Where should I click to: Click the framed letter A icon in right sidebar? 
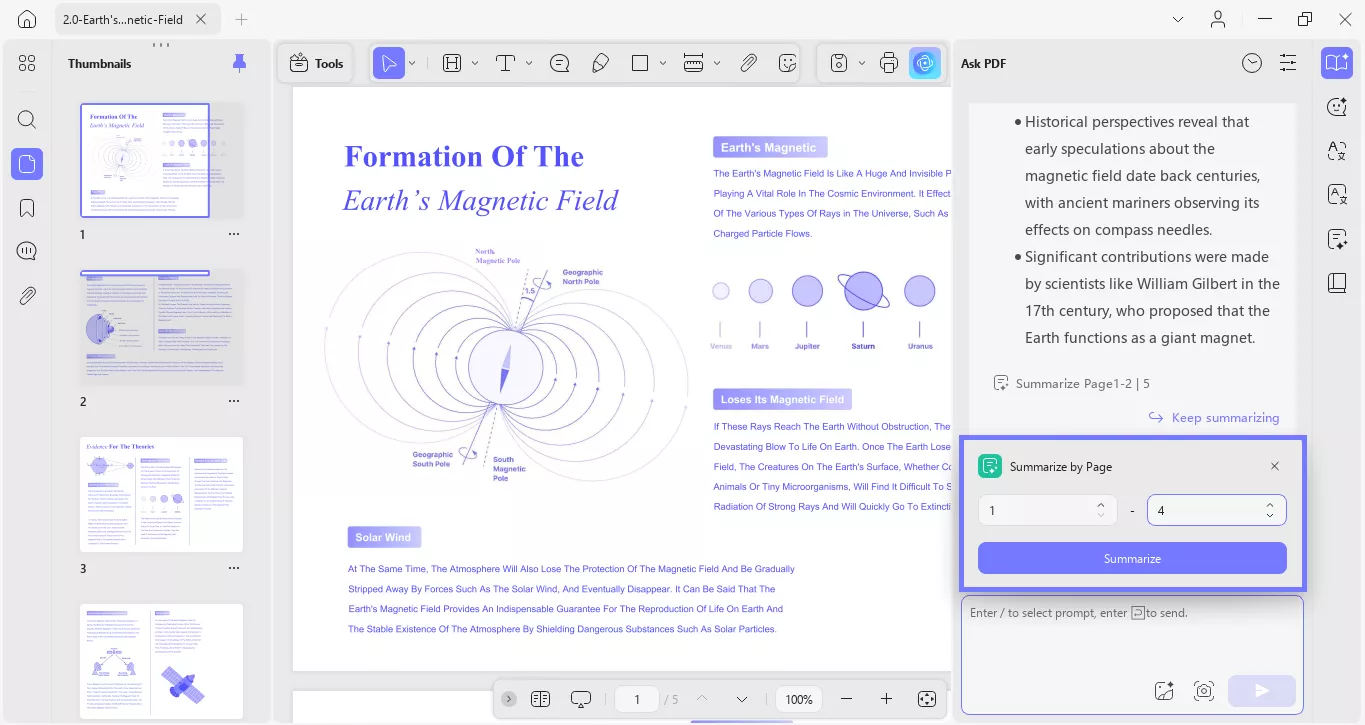coord(1337,194)
